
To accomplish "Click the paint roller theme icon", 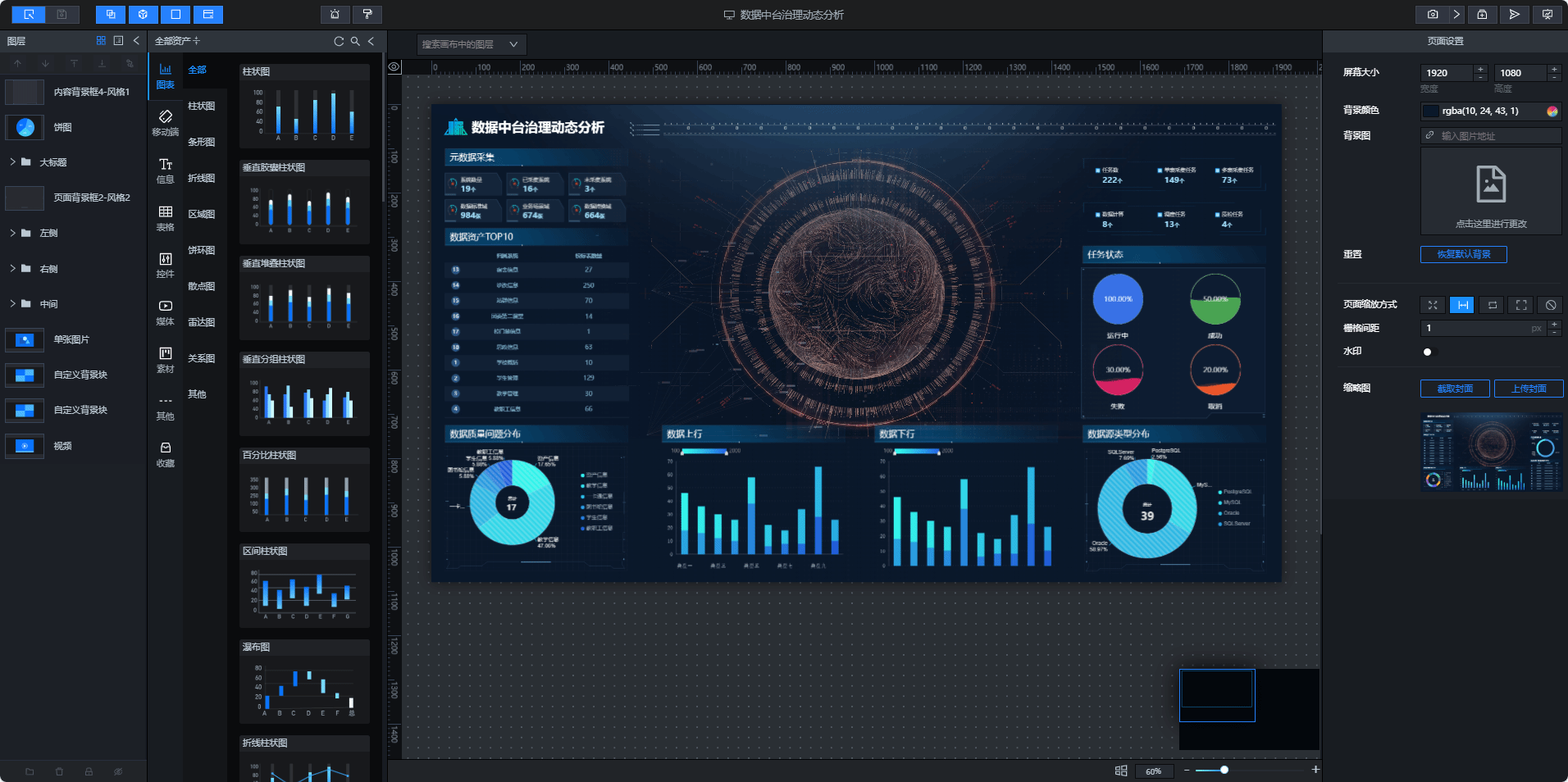I will click(367, 15).
